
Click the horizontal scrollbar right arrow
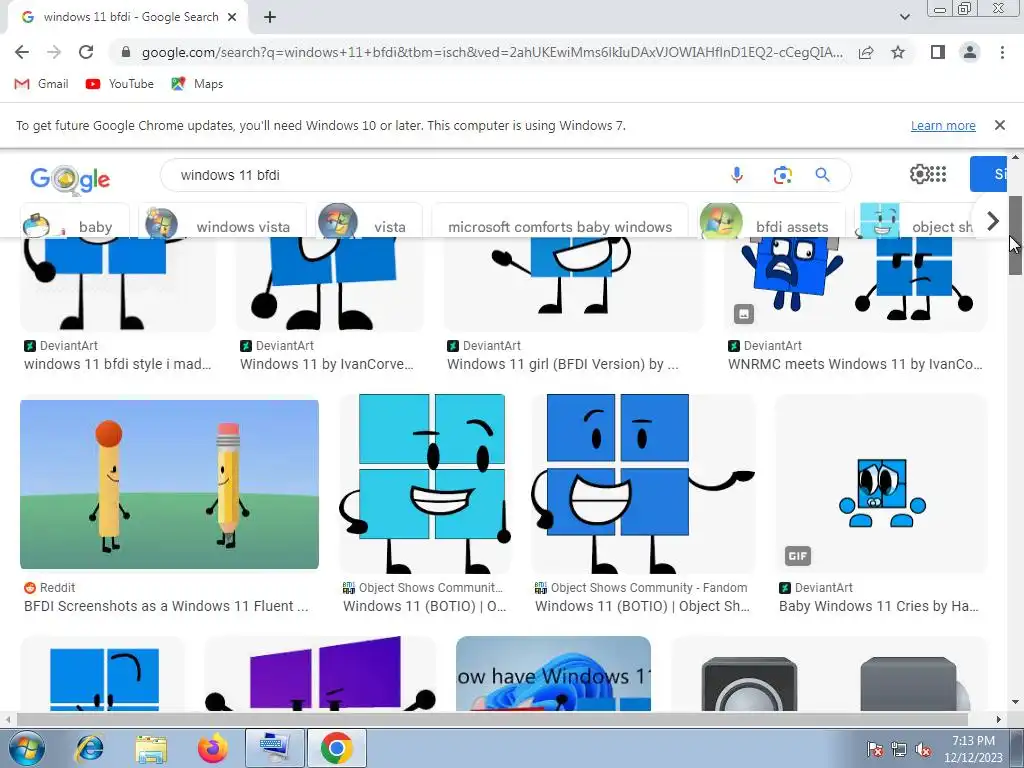tap(998, 719)
